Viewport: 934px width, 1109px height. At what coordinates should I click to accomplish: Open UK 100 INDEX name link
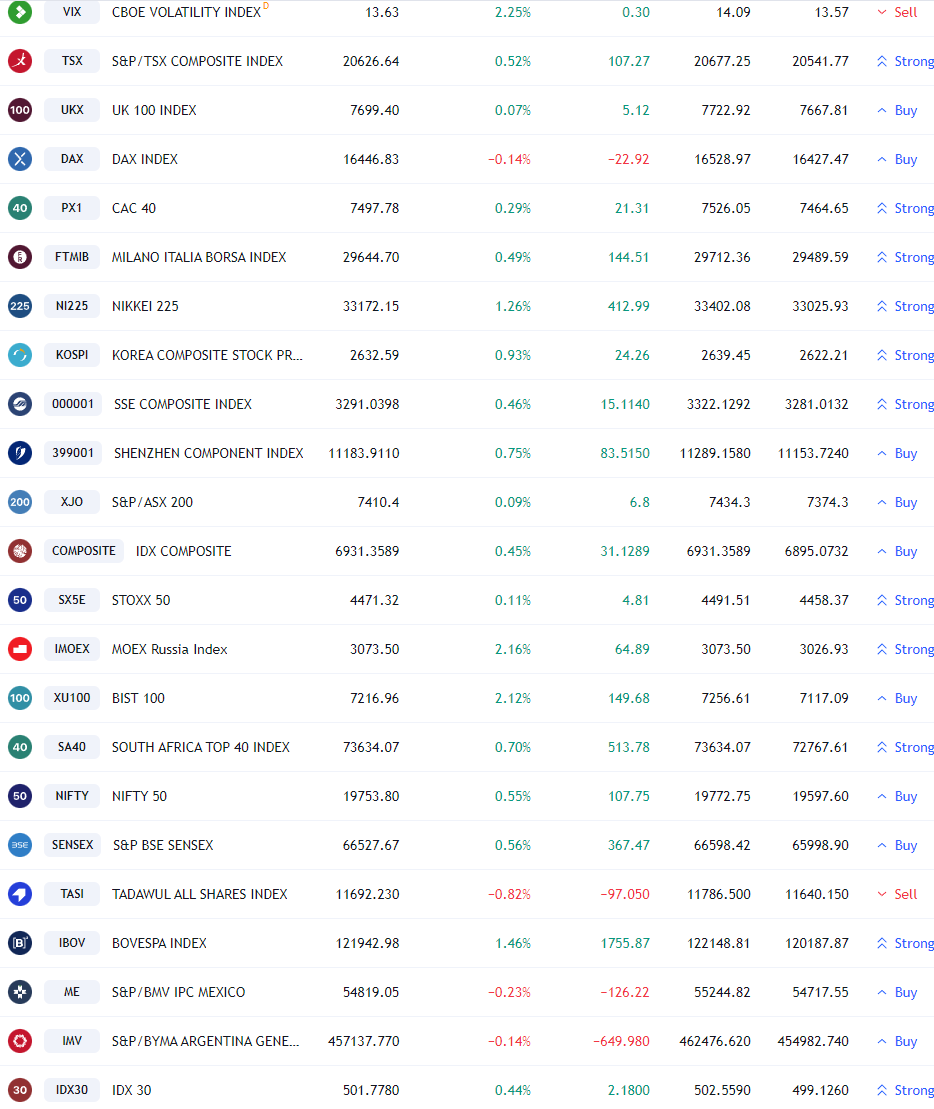(154, 110)
